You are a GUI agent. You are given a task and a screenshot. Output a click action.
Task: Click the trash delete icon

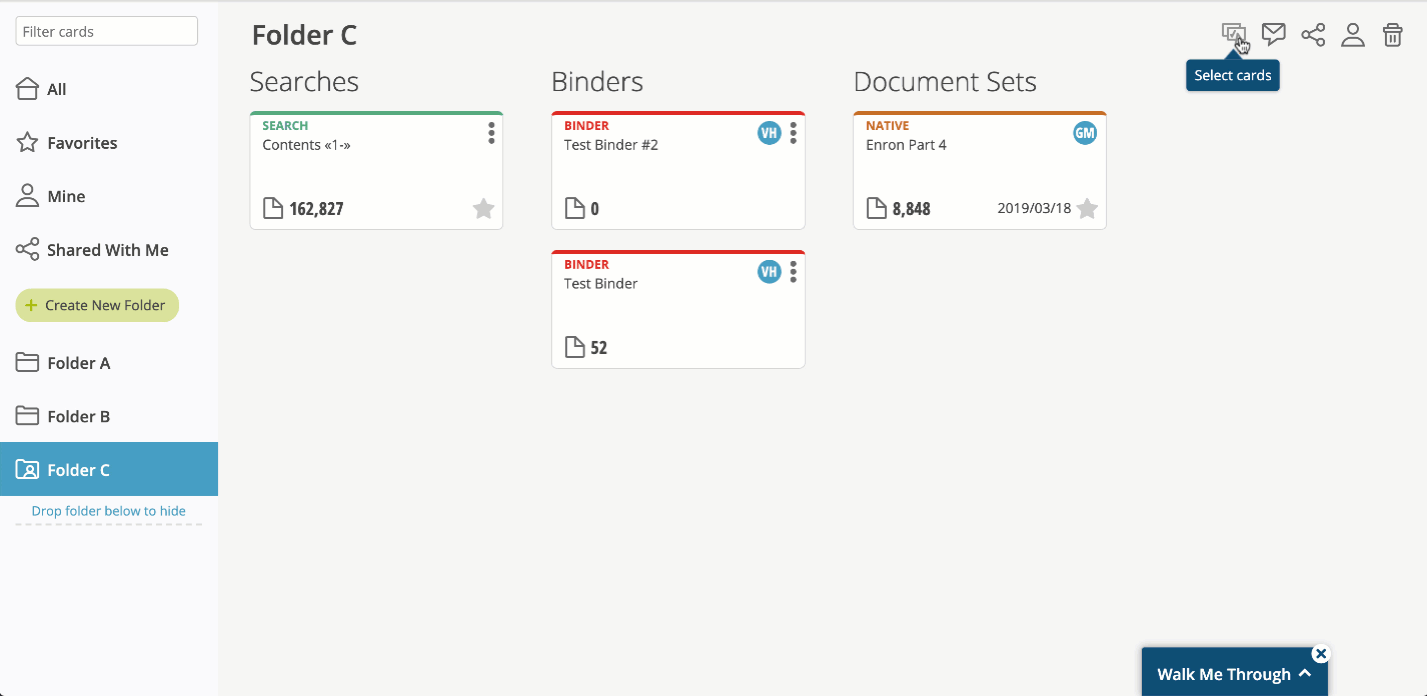[1392, 35]
